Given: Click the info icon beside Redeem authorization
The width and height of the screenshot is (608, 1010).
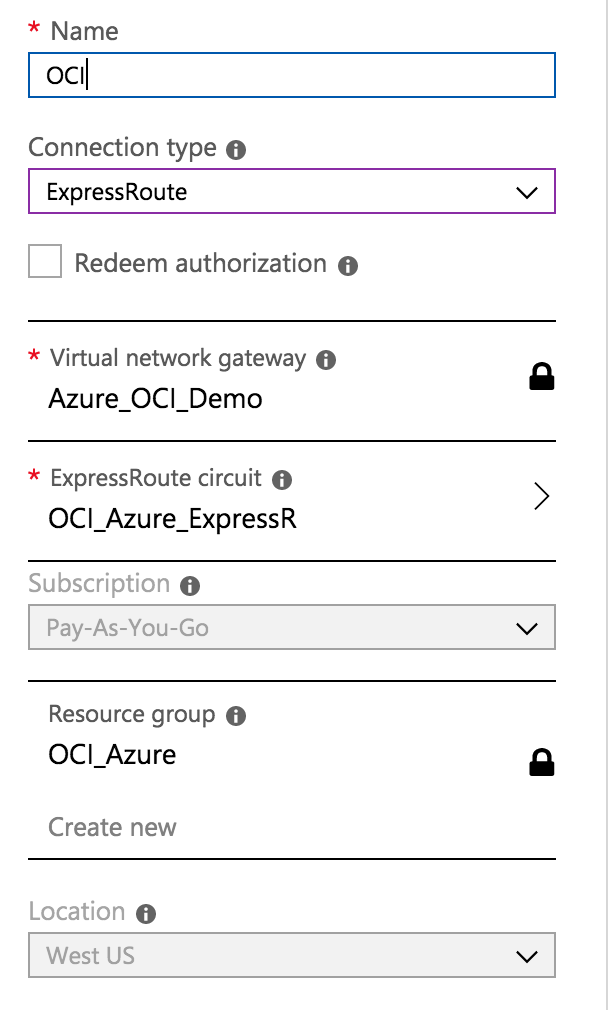Looking at the screenshot, I should (x=346, y=264).
